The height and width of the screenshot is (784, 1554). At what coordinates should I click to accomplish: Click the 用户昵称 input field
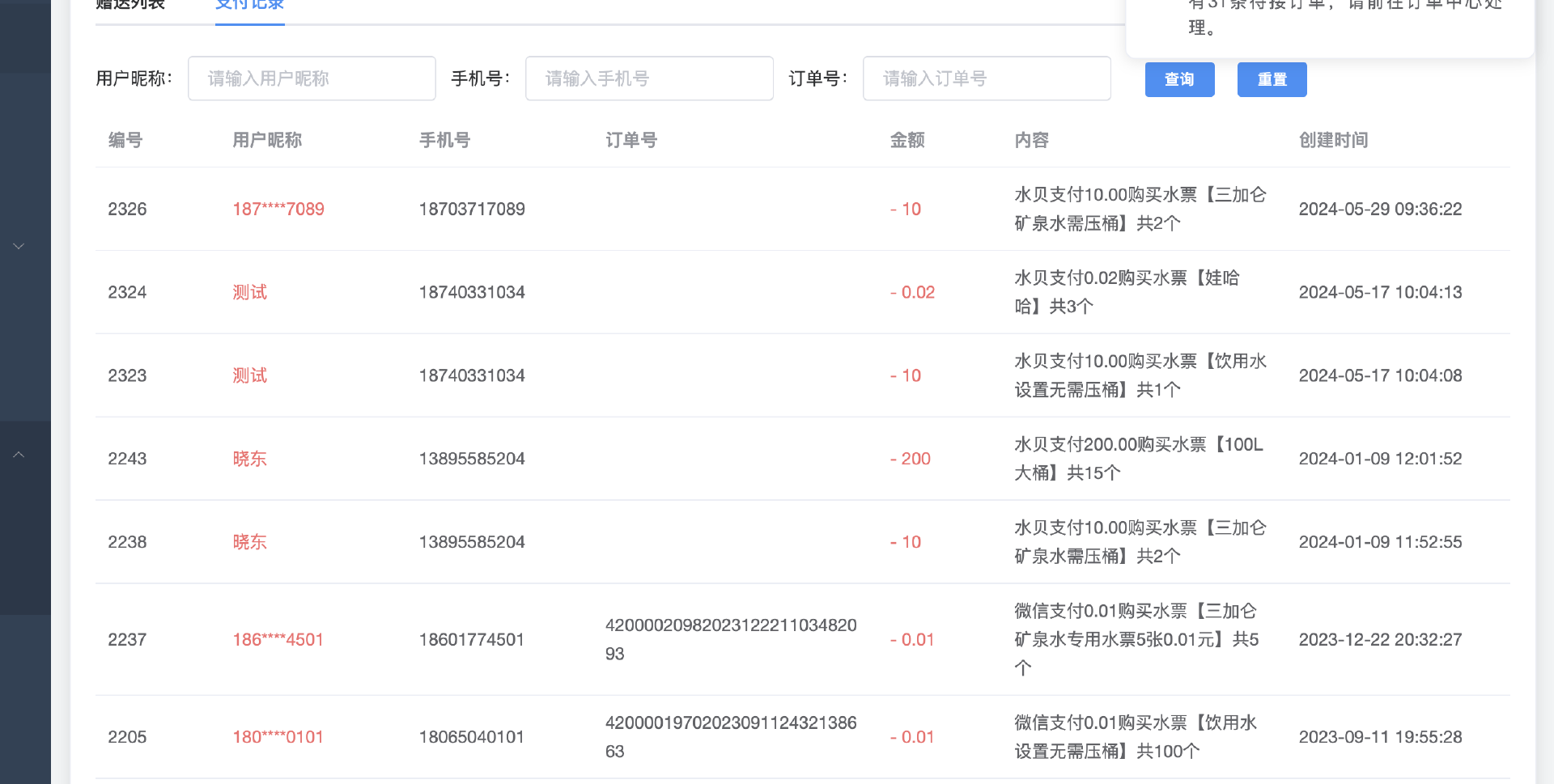(x=312, y=78)
